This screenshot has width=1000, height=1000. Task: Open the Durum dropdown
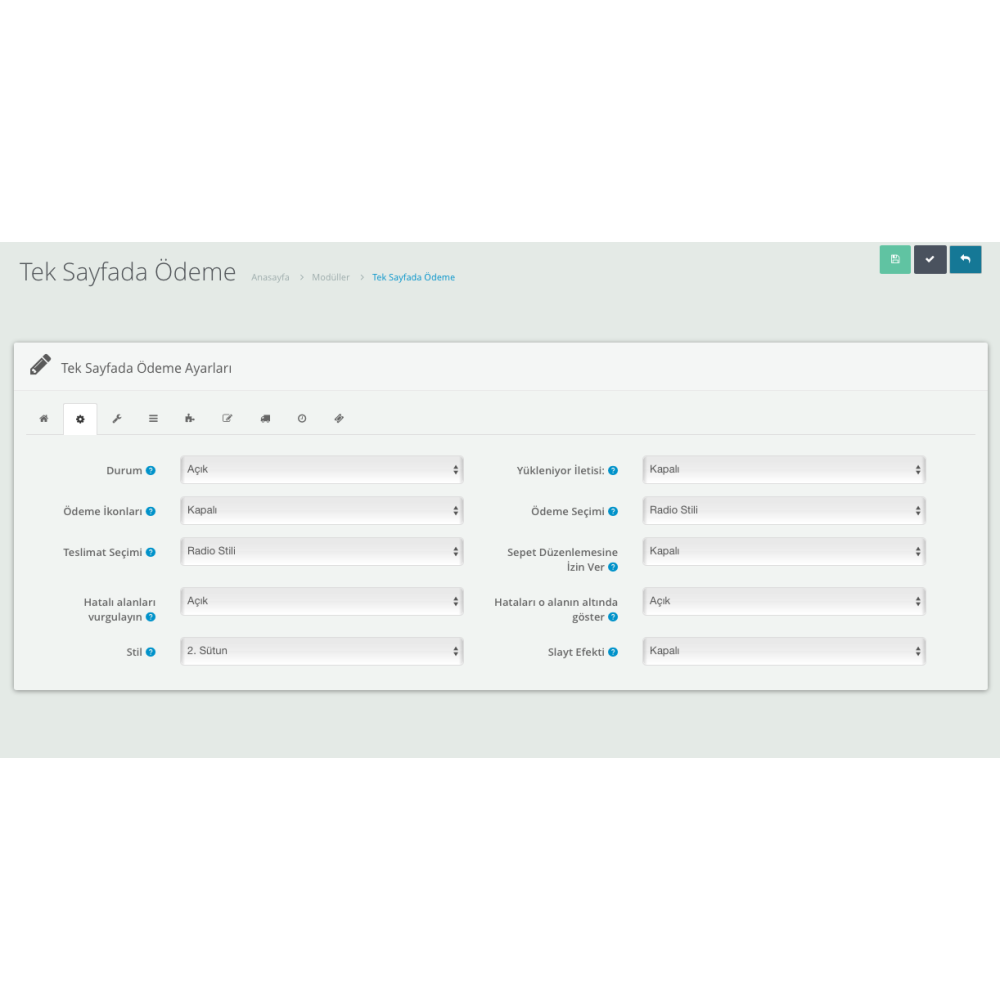point(321,469)
